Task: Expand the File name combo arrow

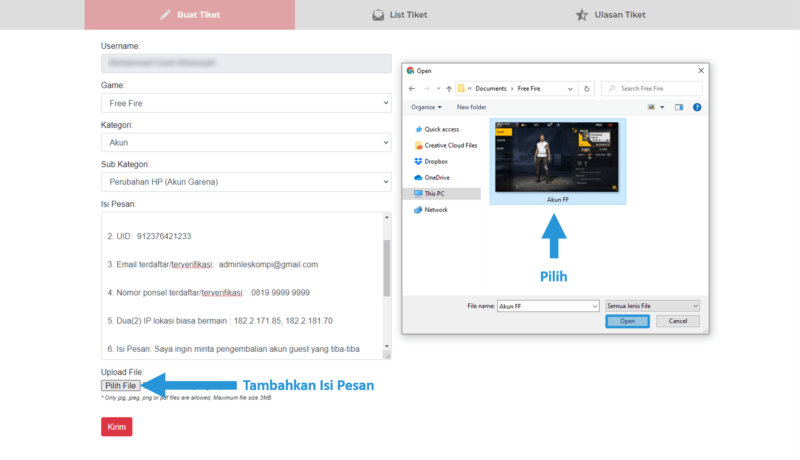Action: coord(595,306)
